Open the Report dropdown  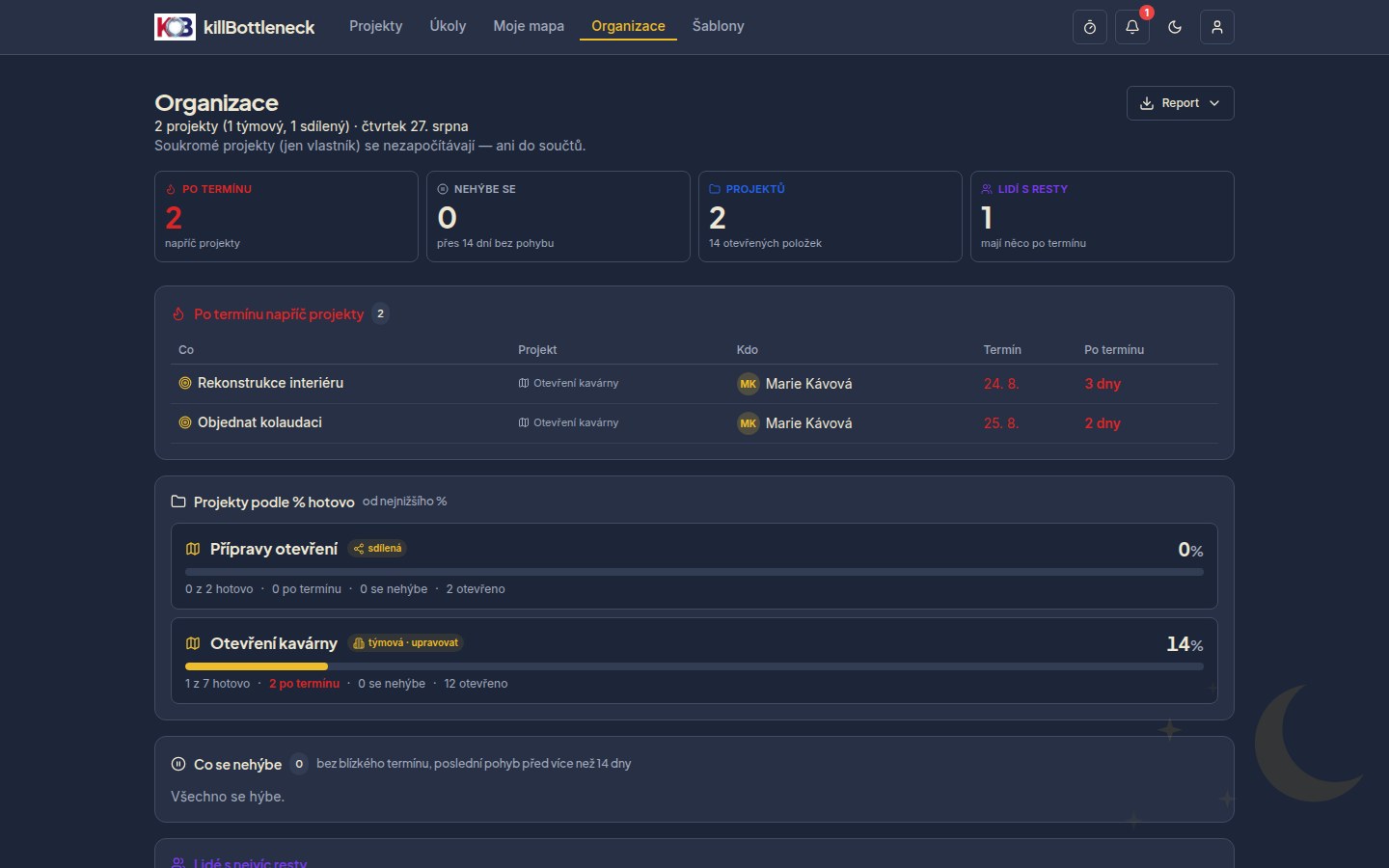(1180, 103)
